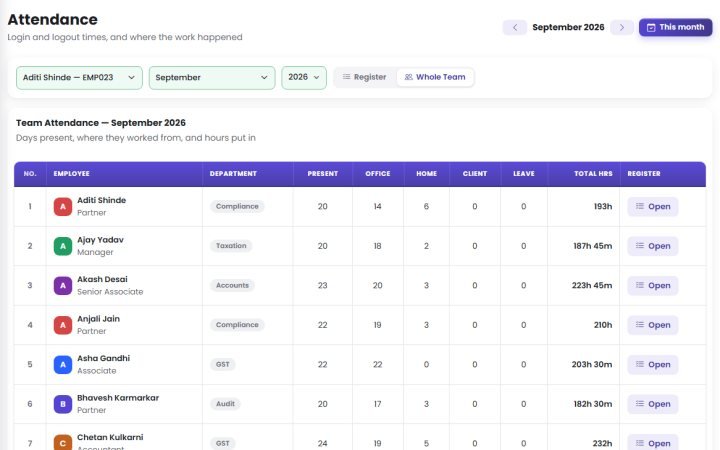Go to previous month with left chevron
The image size is (720, 450).
[x=515, y=28]
